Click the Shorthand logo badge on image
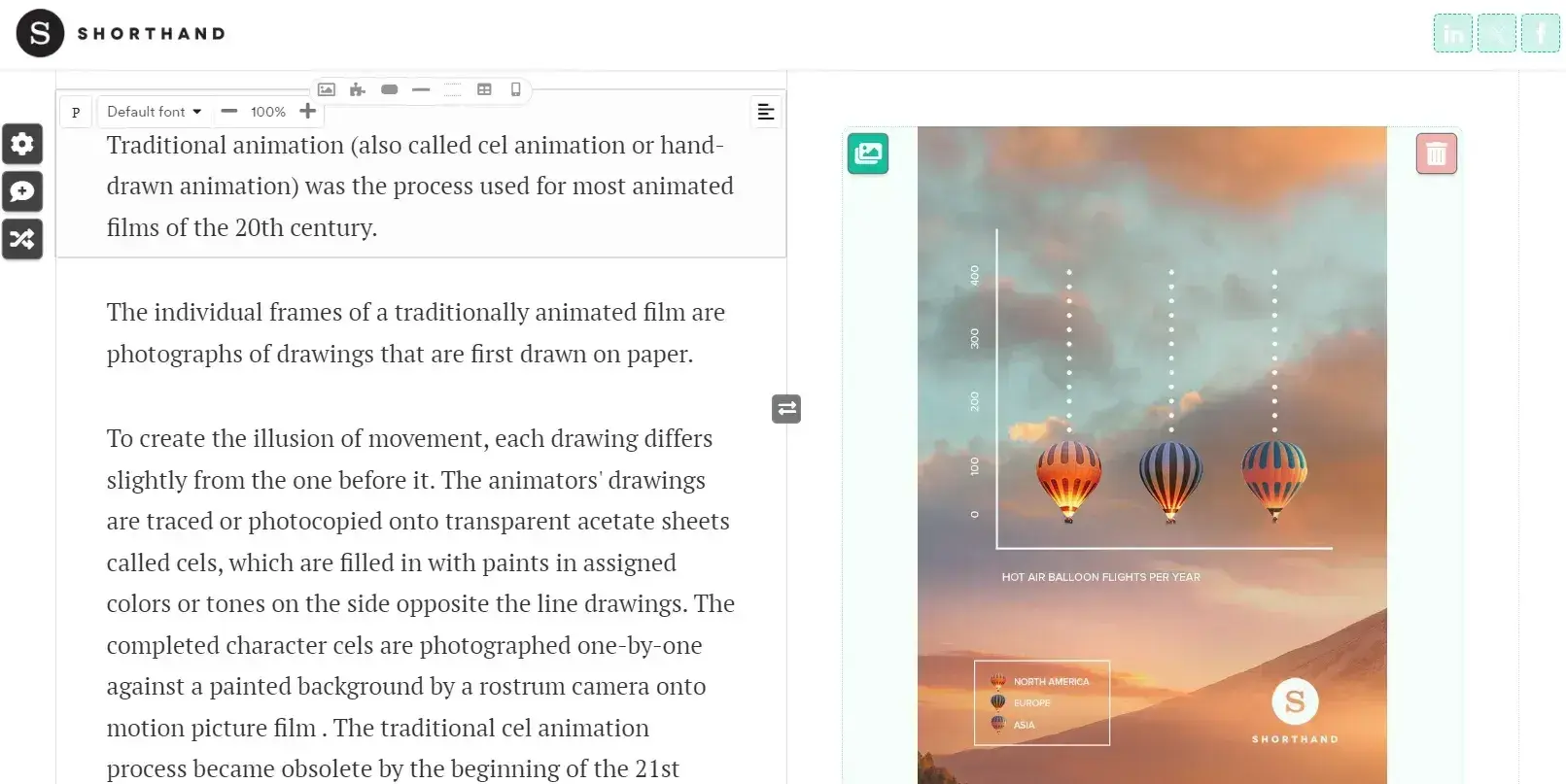Viewport: 1566px width, 784px height. coord(1295,711)
